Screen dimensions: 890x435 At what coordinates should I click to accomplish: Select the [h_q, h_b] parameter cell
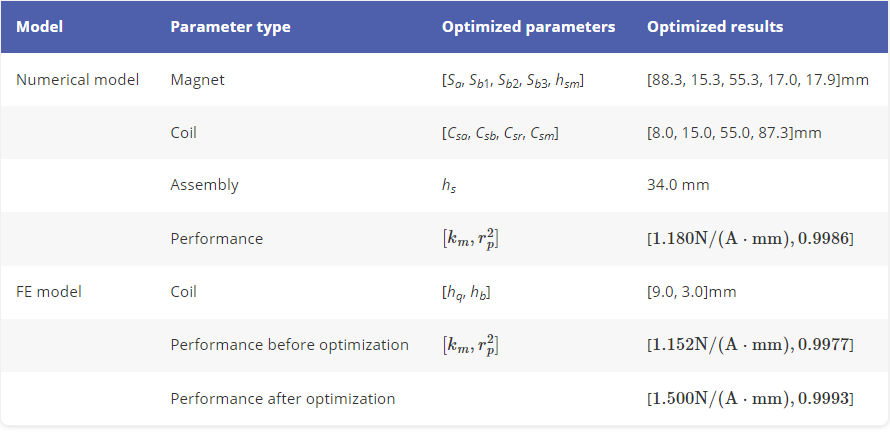coord(466,292)
